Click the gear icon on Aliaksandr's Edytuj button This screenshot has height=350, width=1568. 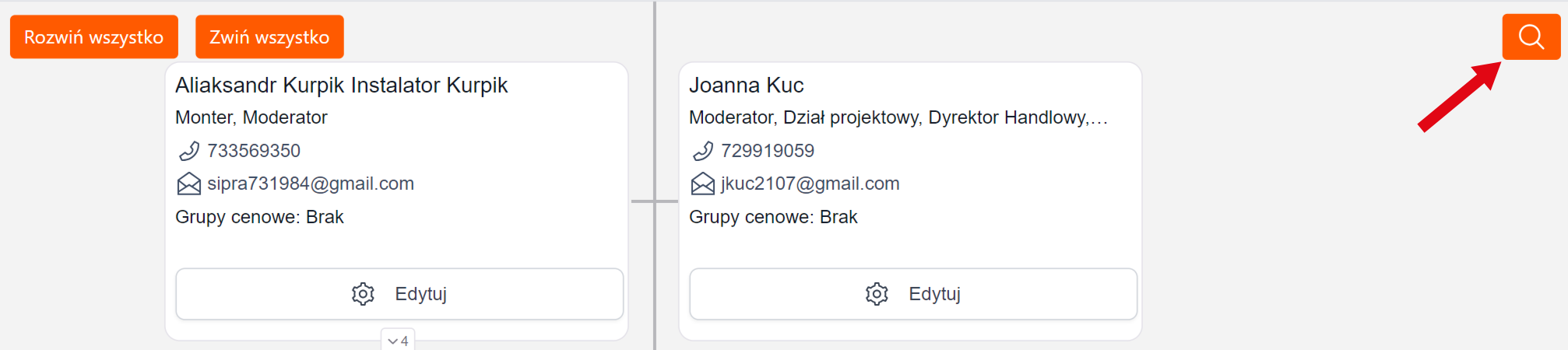coord(363,294)
